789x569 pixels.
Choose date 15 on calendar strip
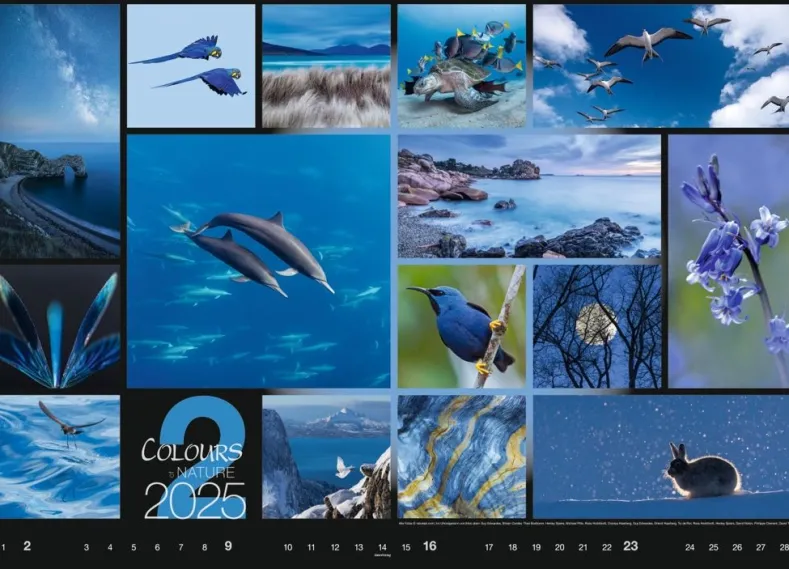(406, 547)
